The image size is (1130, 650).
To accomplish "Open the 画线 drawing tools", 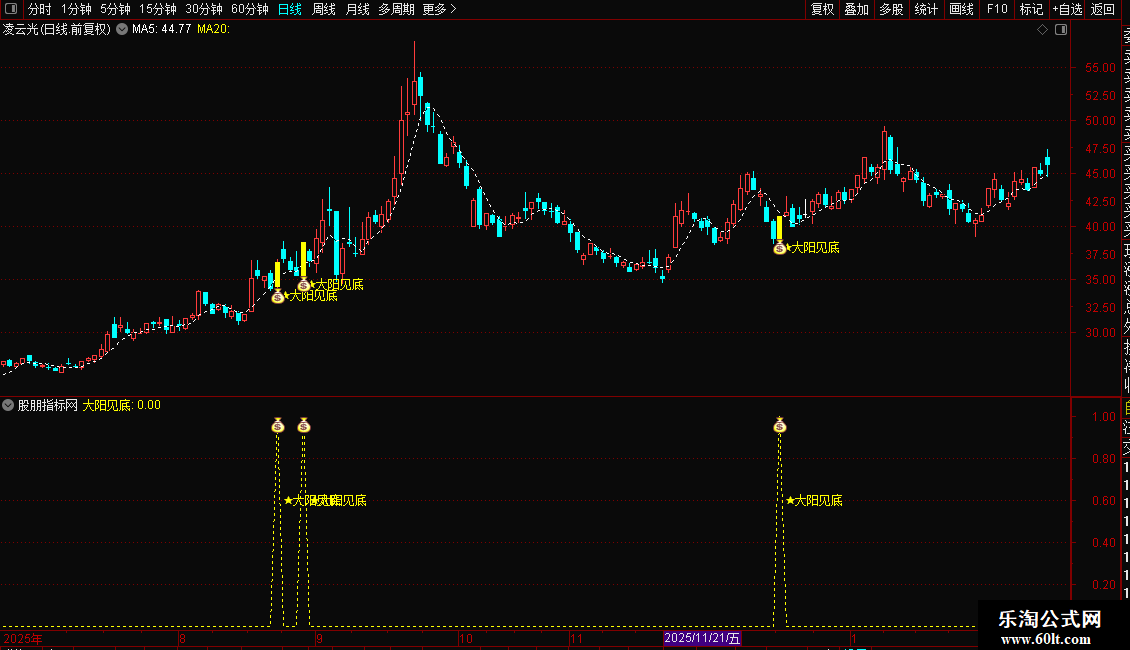I will [961, 9].
